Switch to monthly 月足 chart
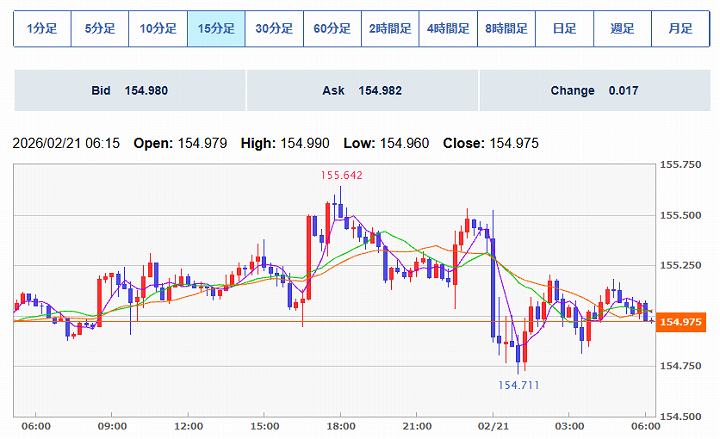720x439 pixels. [680, 29]
